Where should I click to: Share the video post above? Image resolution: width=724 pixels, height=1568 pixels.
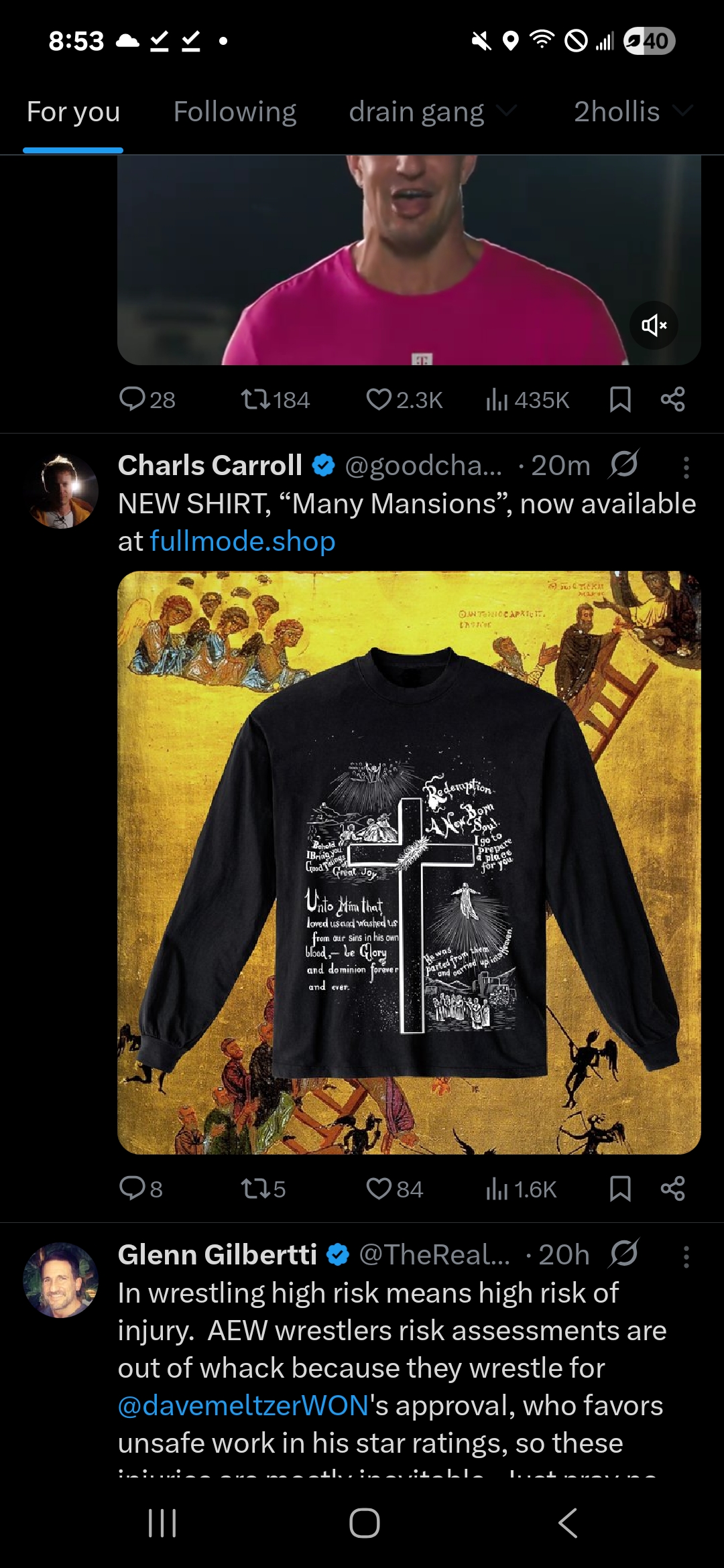point(672,399)
